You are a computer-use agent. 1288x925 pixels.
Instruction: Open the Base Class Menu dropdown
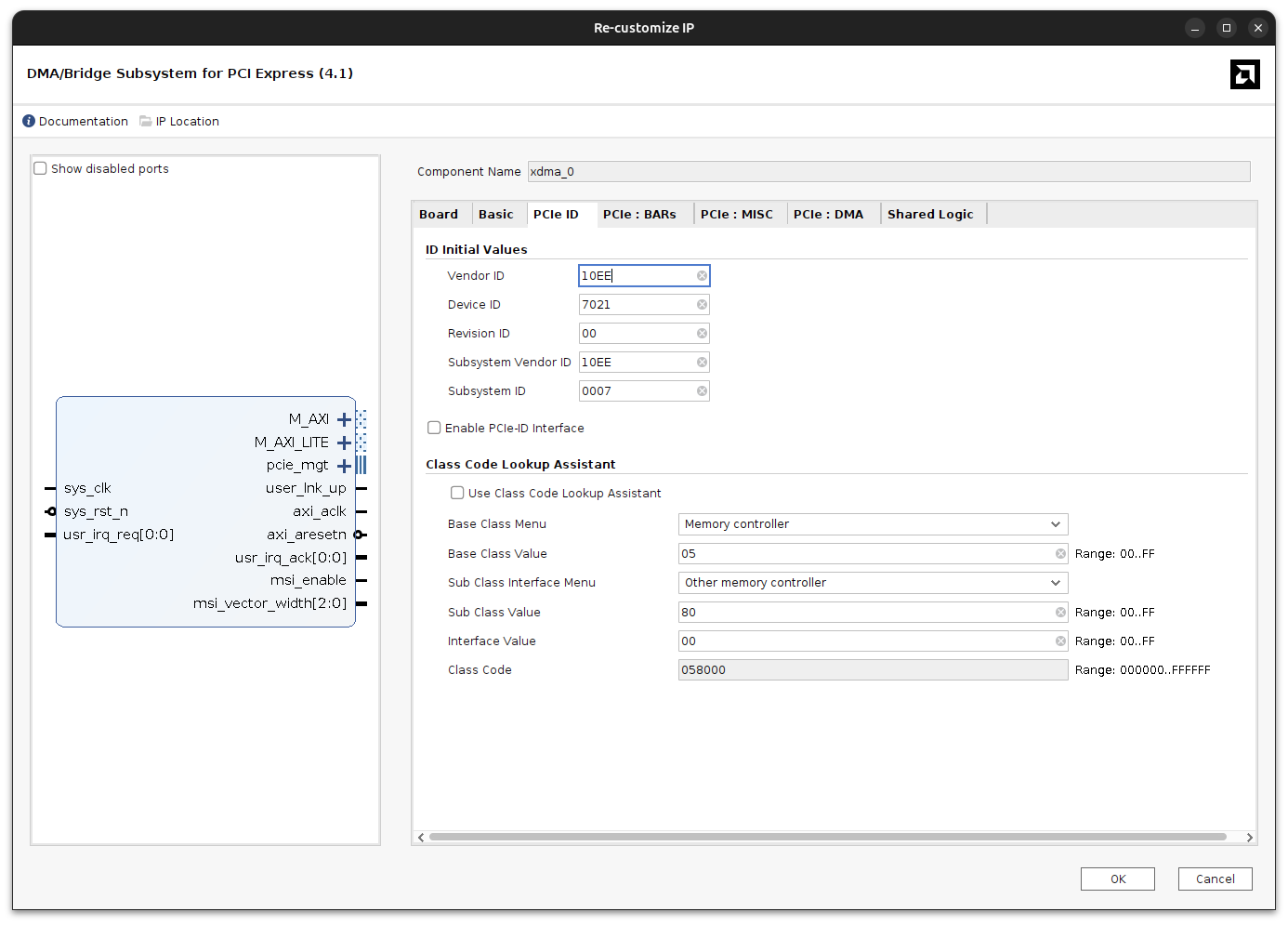(873, 524)
